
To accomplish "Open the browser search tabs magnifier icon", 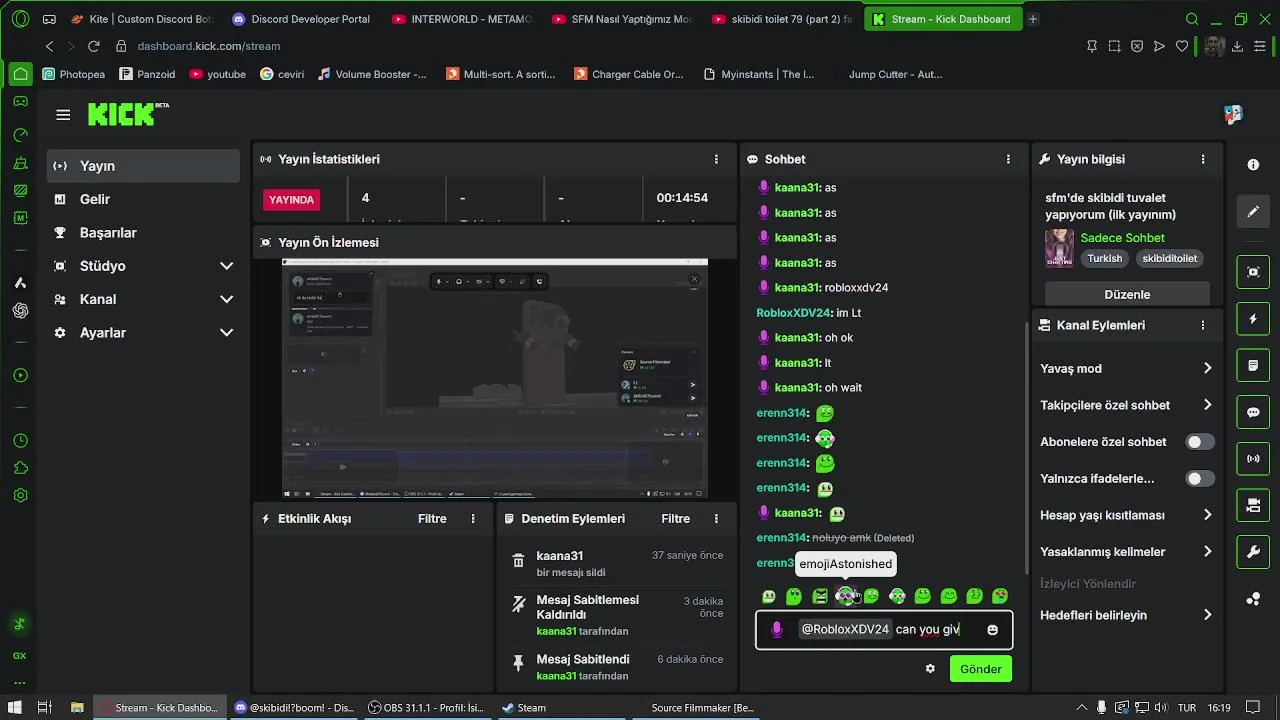I will click(x=1192, y=19).
